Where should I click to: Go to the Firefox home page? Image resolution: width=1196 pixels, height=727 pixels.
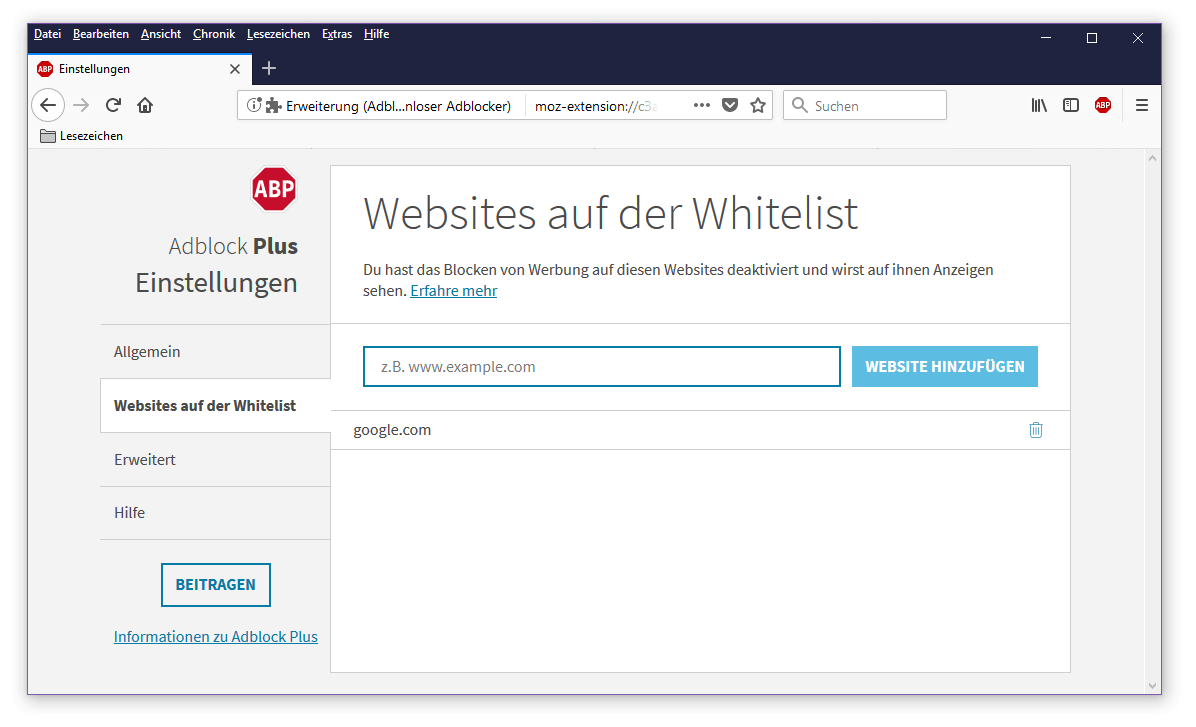point(145,105)
